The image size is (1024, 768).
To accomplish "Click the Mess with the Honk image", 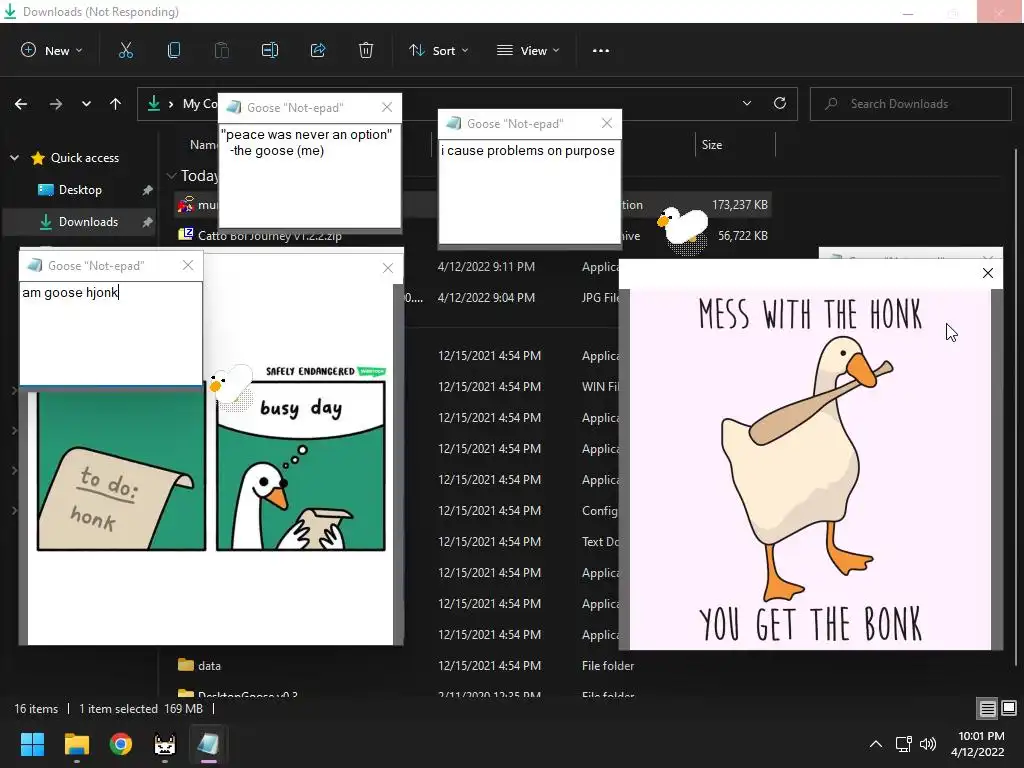I will point(810,469).
